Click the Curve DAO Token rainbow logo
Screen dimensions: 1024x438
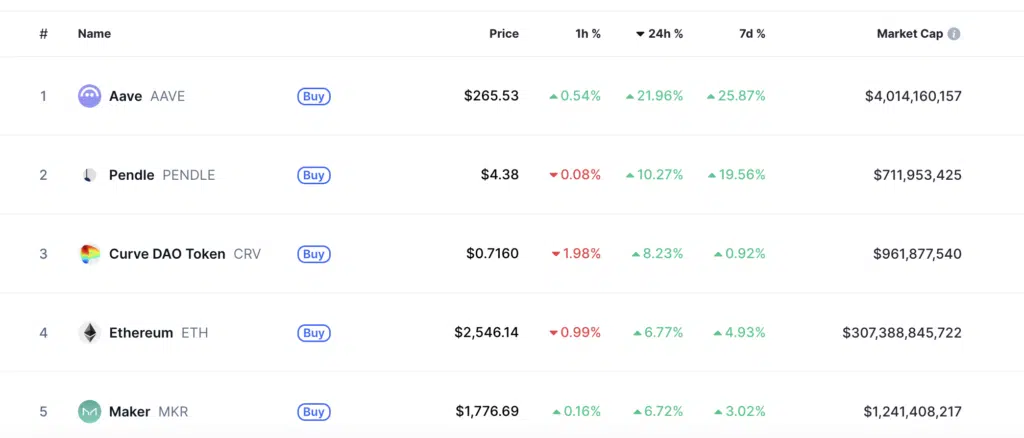[x=89, y=254]
